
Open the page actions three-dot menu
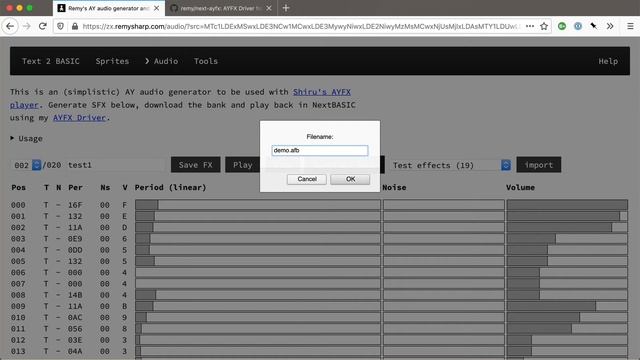530,26
